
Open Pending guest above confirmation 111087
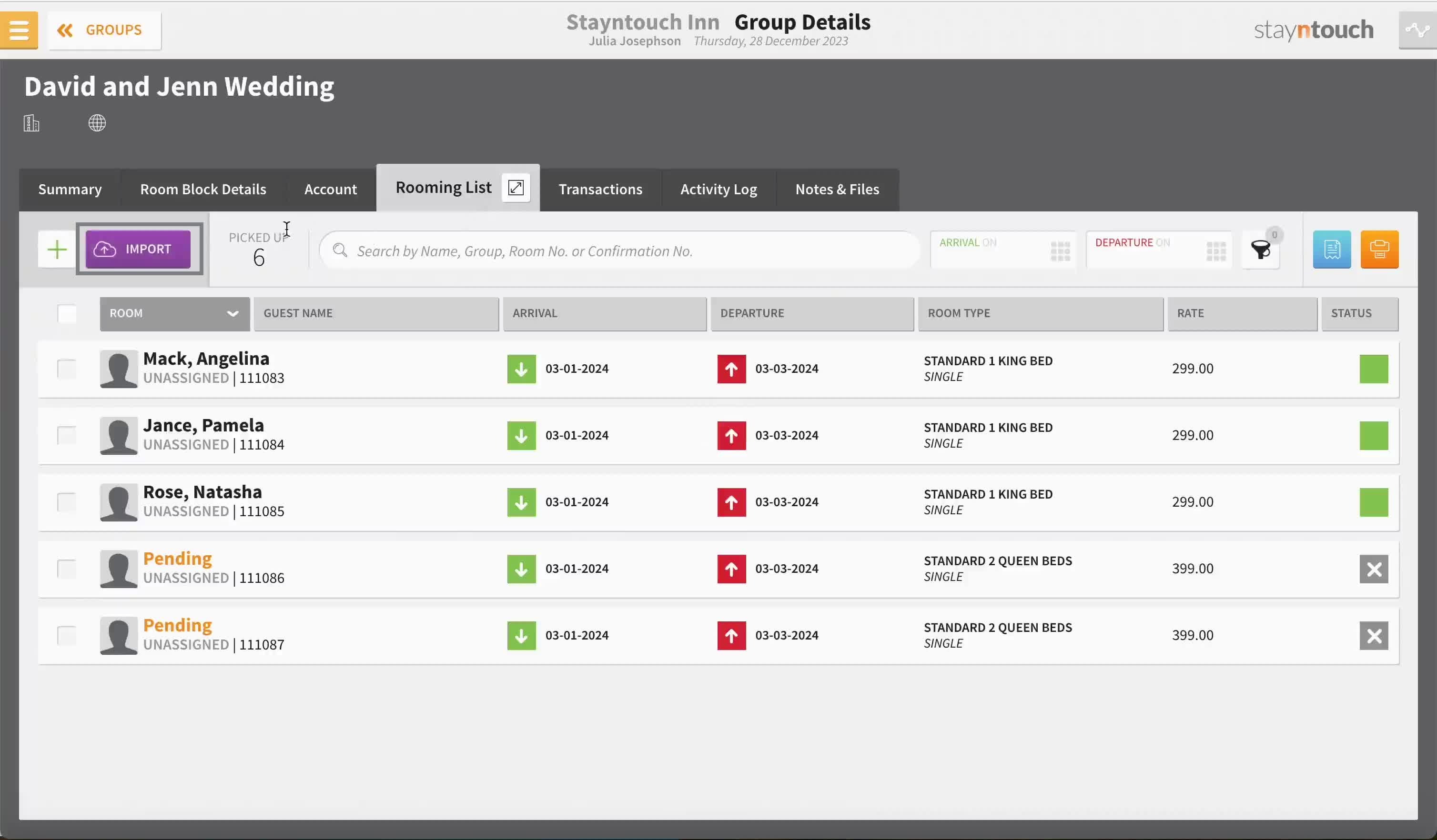tap(177, 625)
